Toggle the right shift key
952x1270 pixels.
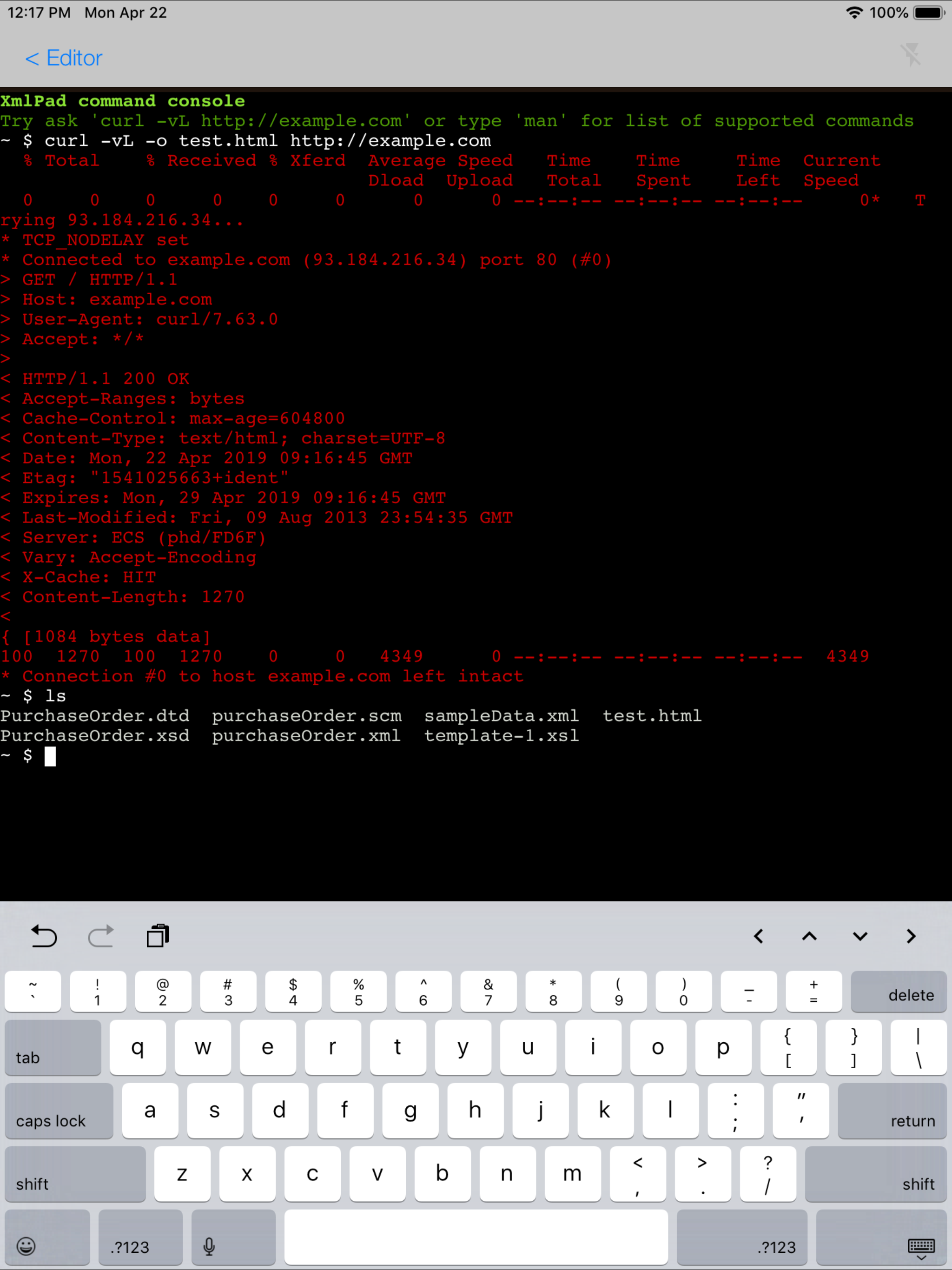tap(876, 1175)
